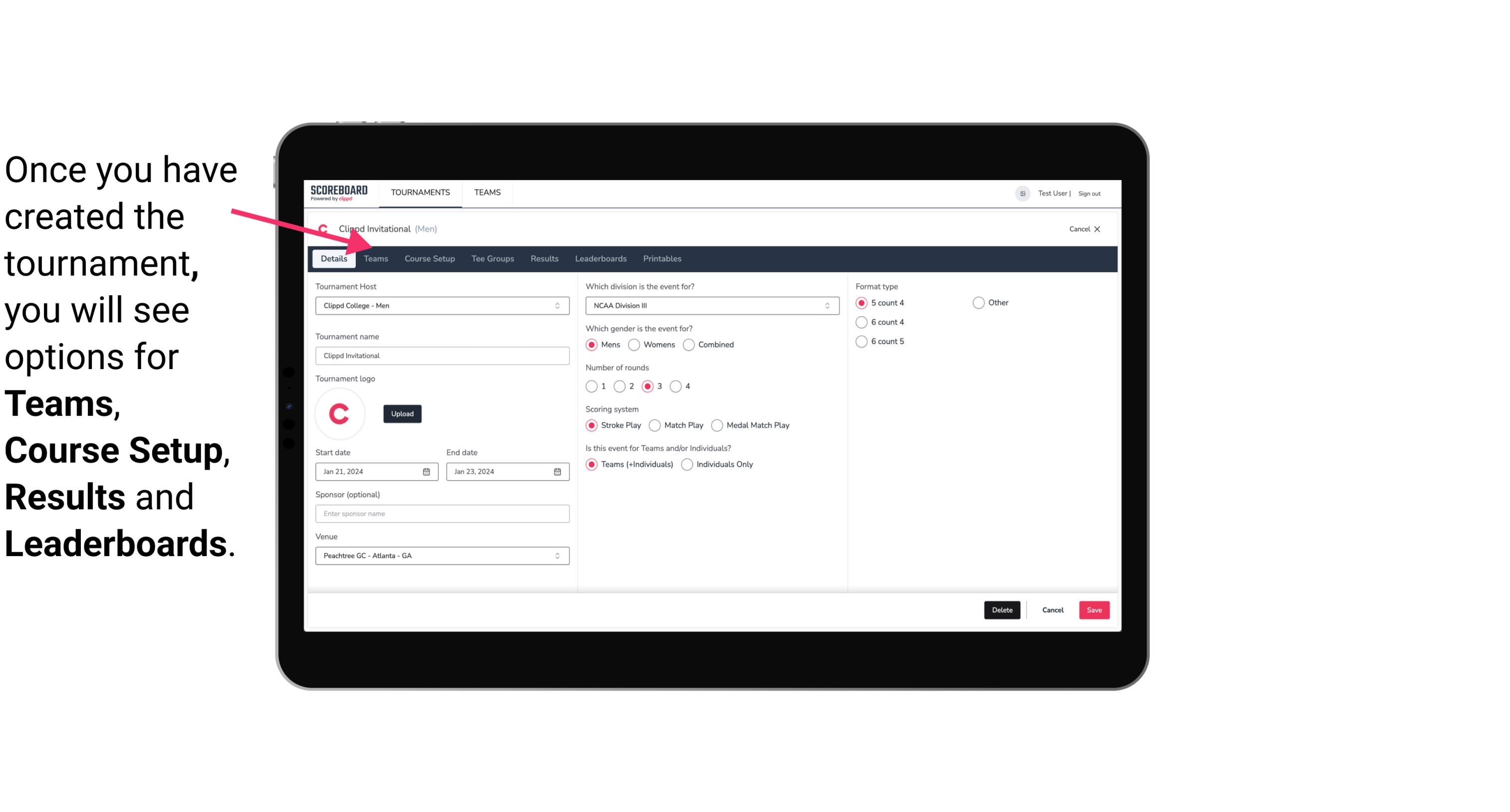Switch to the Course Setup tab
Image resolution: width=1510 pixels, height=812 pixels.
[x=429, y=258]
